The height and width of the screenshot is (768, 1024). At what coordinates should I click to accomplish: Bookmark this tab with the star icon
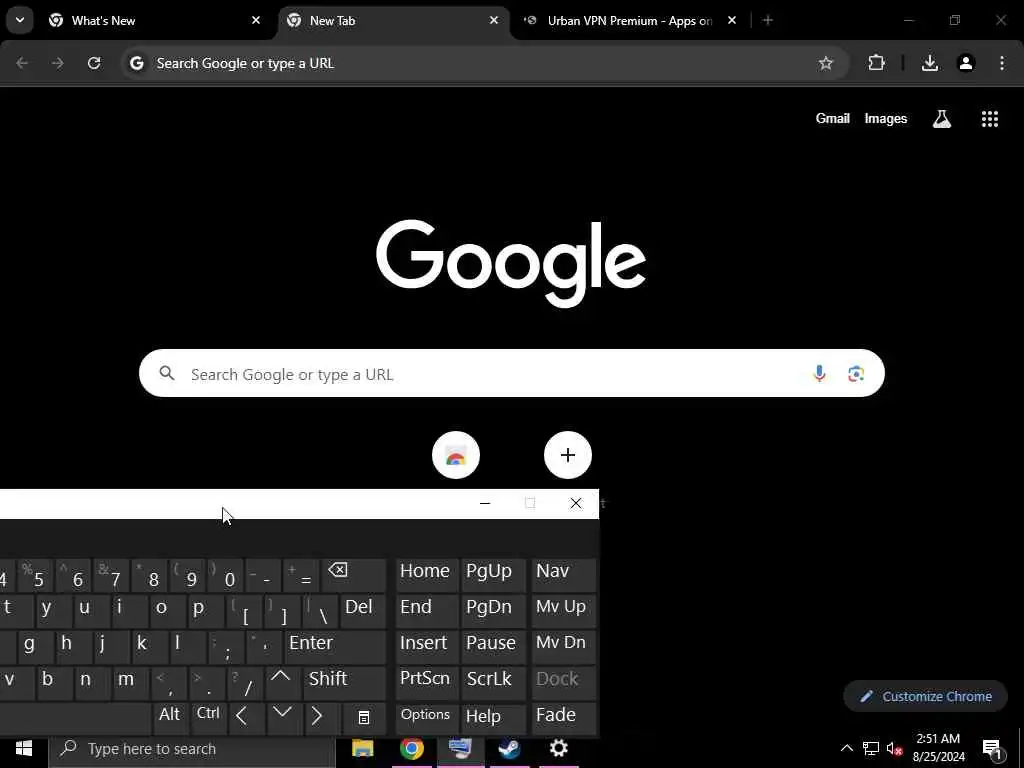coord(825,63)
